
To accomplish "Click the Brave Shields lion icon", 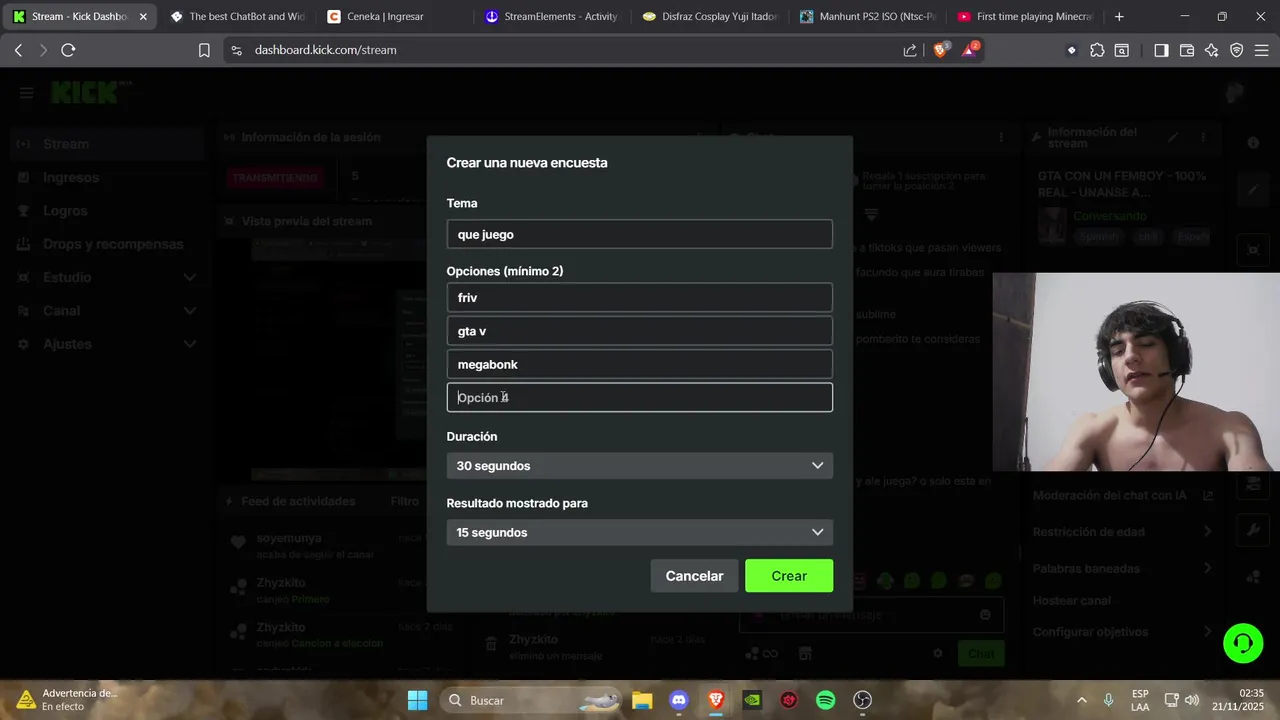I will (x=940, y=50).
